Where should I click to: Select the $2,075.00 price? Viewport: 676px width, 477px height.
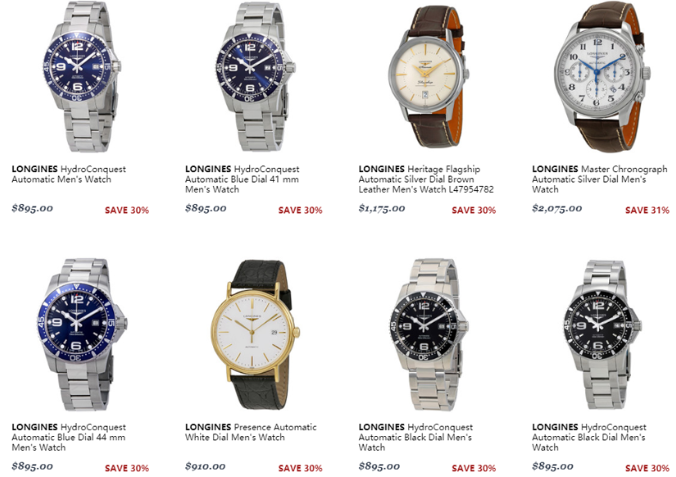(557, 208)
